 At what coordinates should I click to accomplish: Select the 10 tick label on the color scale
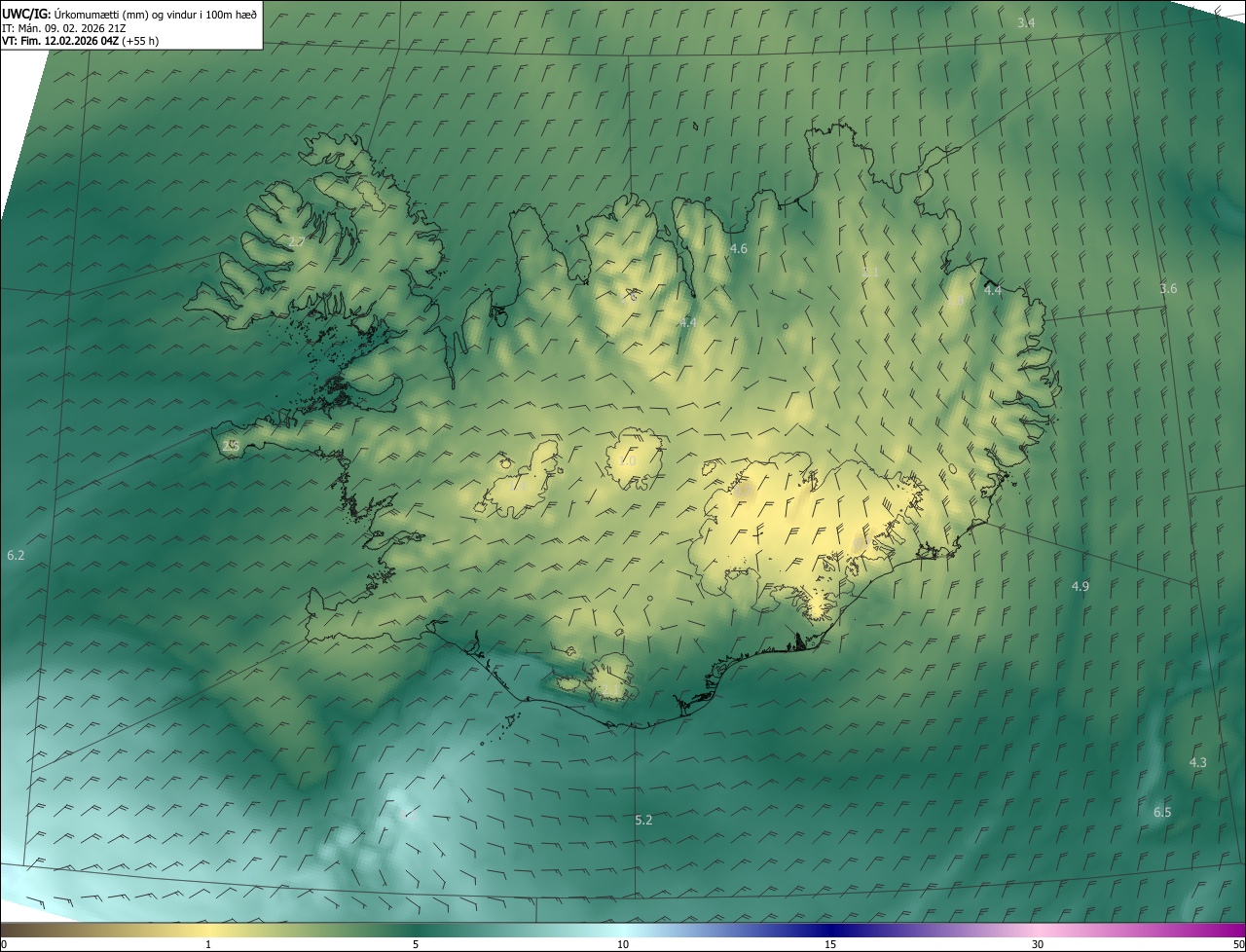point(623,944)
